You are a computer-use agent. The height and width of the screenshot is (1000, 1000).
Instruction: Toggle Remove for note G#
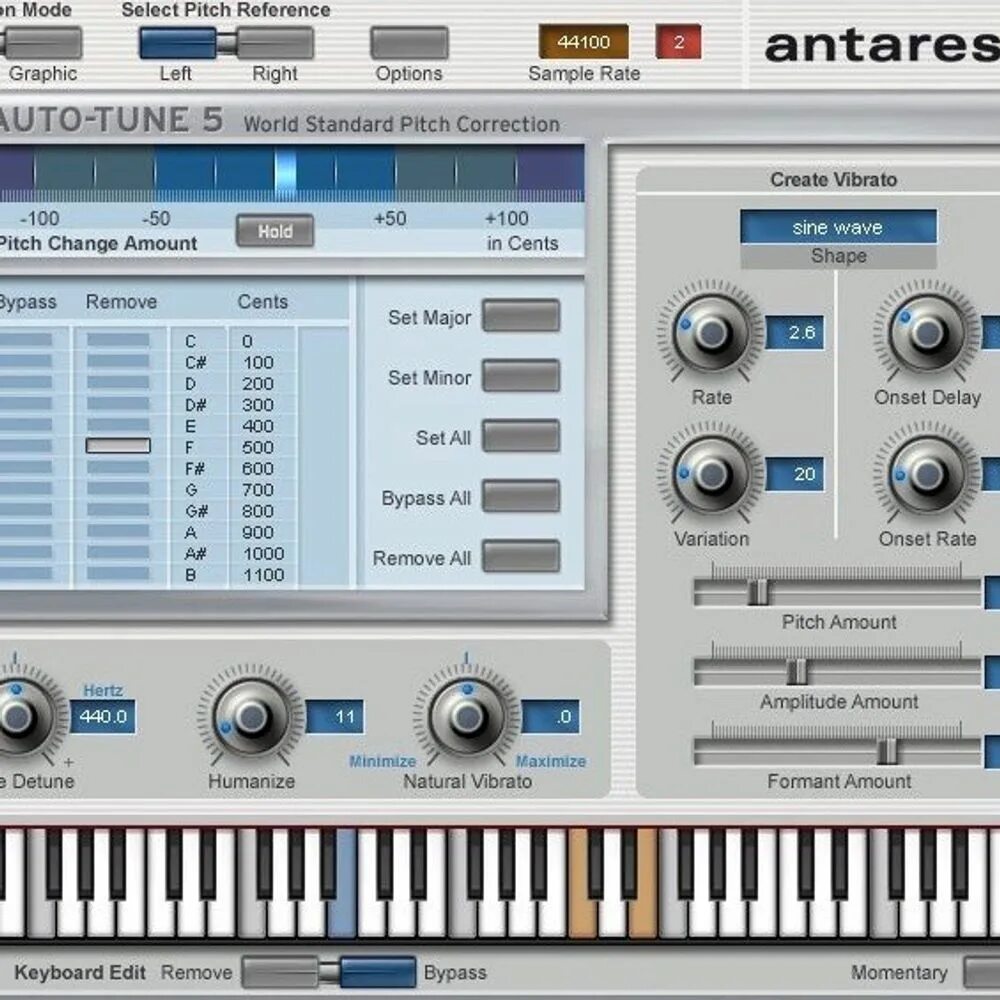[118, 510]
